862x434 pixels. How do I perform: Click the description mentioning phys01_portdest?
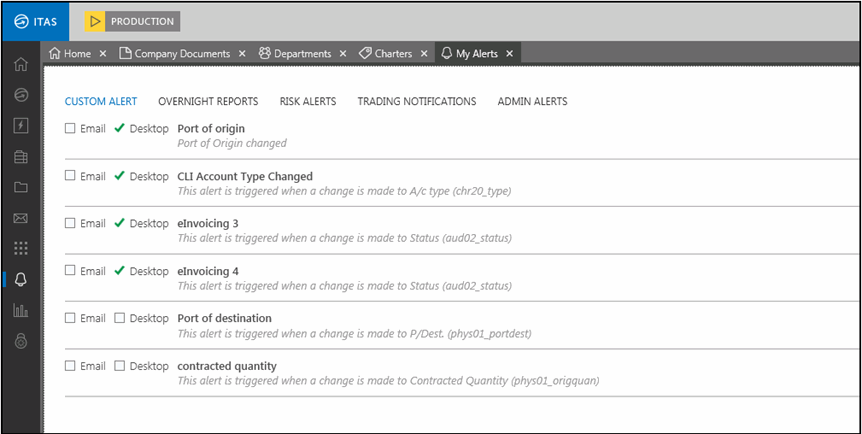[355, 333]
